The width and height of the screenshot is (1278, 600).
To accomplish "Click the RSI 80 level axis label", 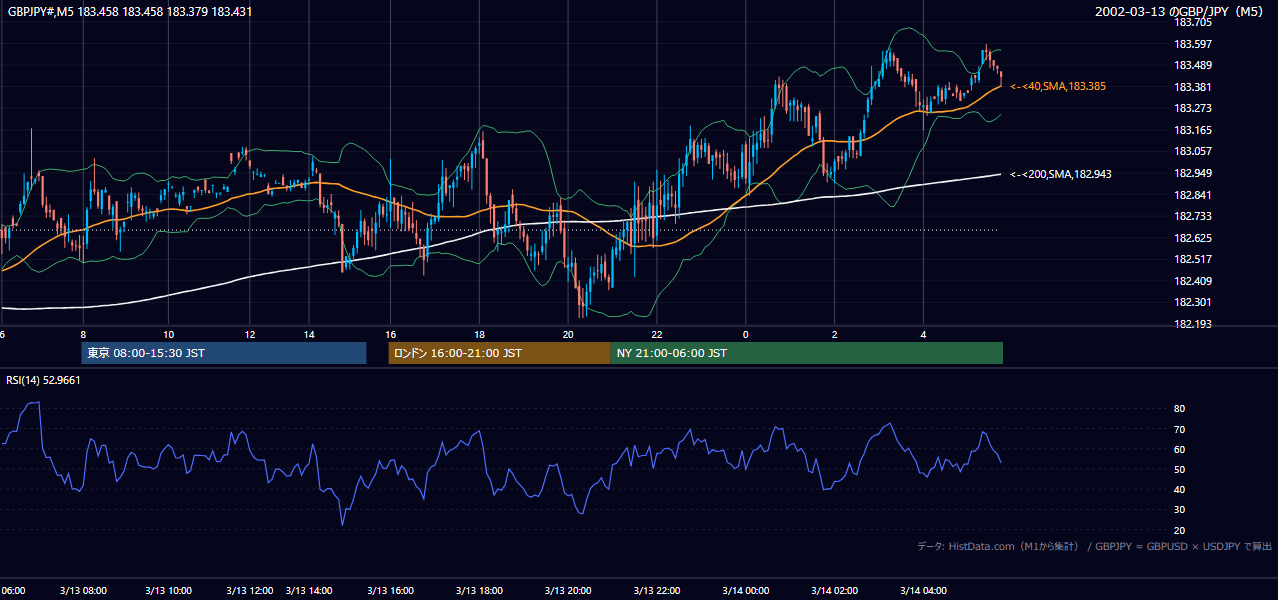I will pos(1179,409).
